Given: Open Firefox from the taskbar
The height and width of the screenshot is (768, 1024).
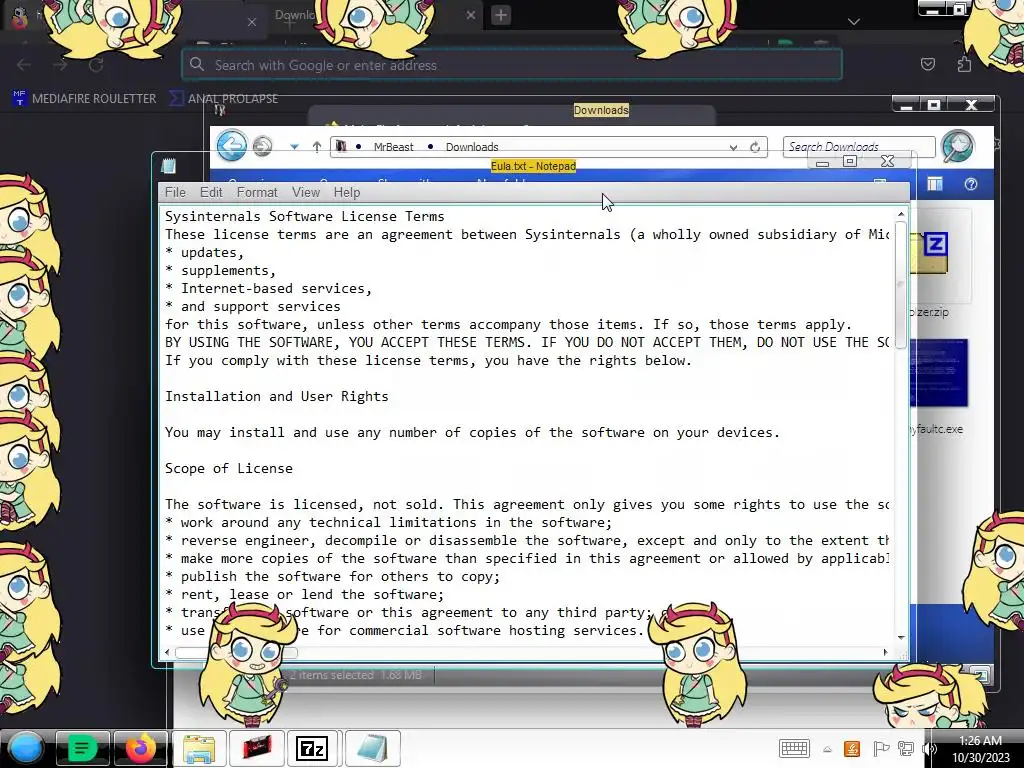Looking at the screenshot, I should (x=140, y=748).
